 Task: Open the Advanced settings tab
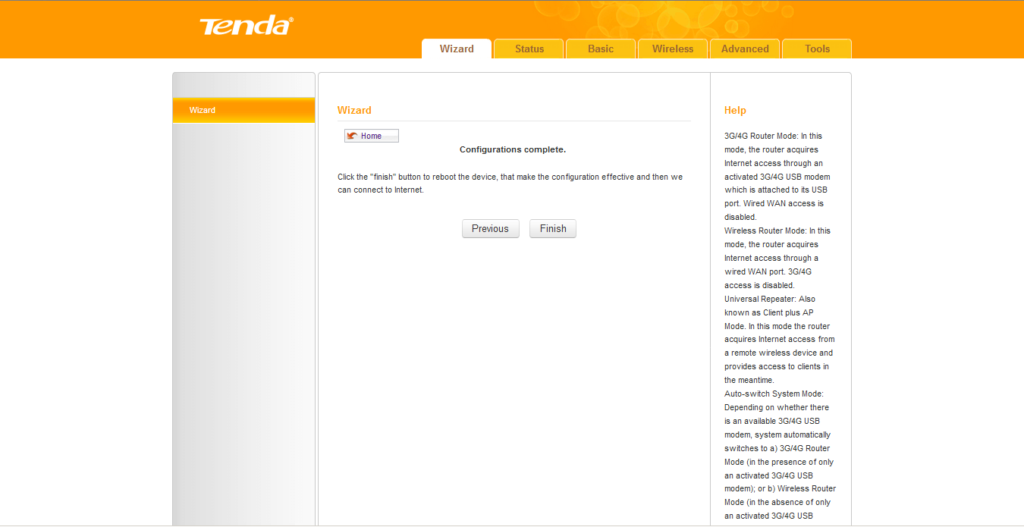click(745, 49)
